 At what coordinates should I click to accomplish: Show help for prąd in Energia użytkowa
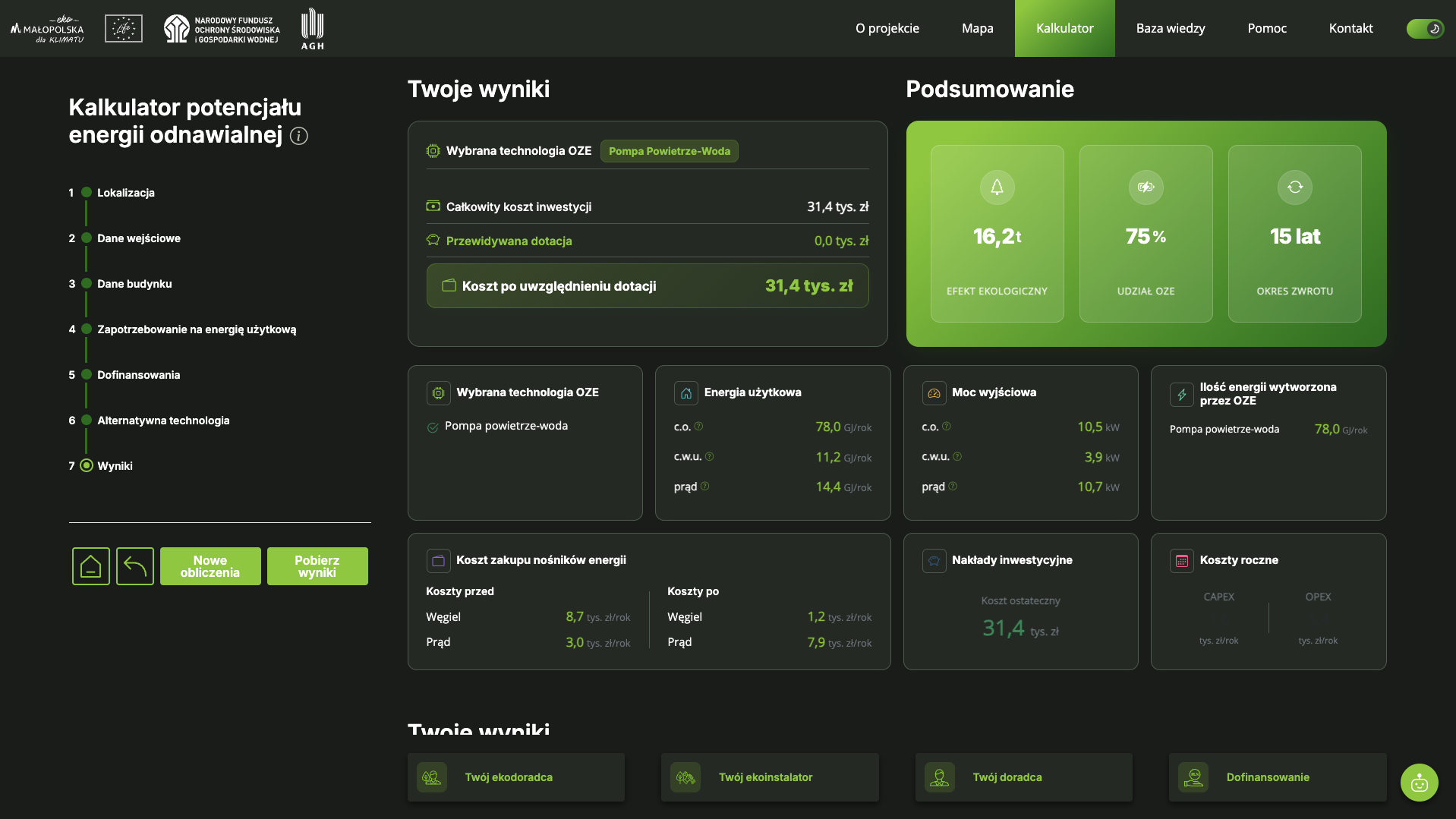click(704, 487)
